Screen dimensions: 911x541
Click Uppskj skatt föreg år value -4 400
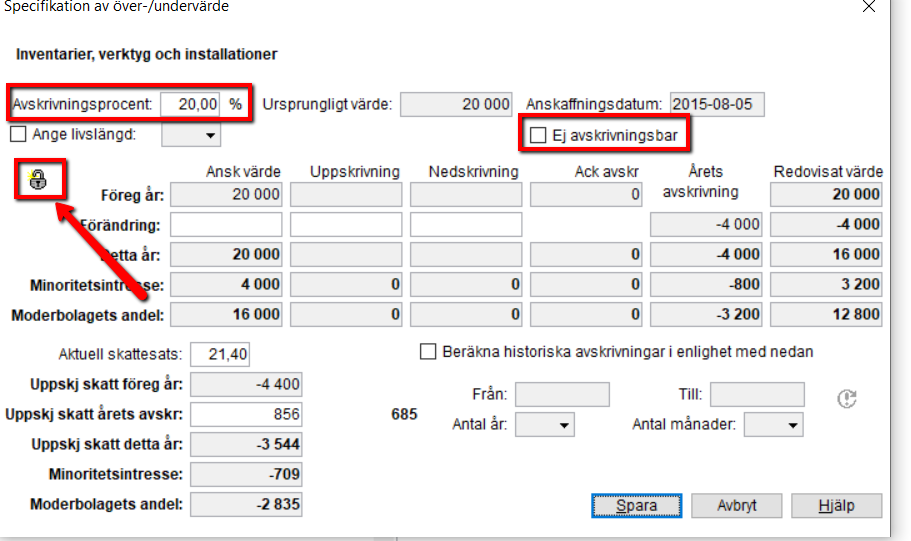[246, 384]
